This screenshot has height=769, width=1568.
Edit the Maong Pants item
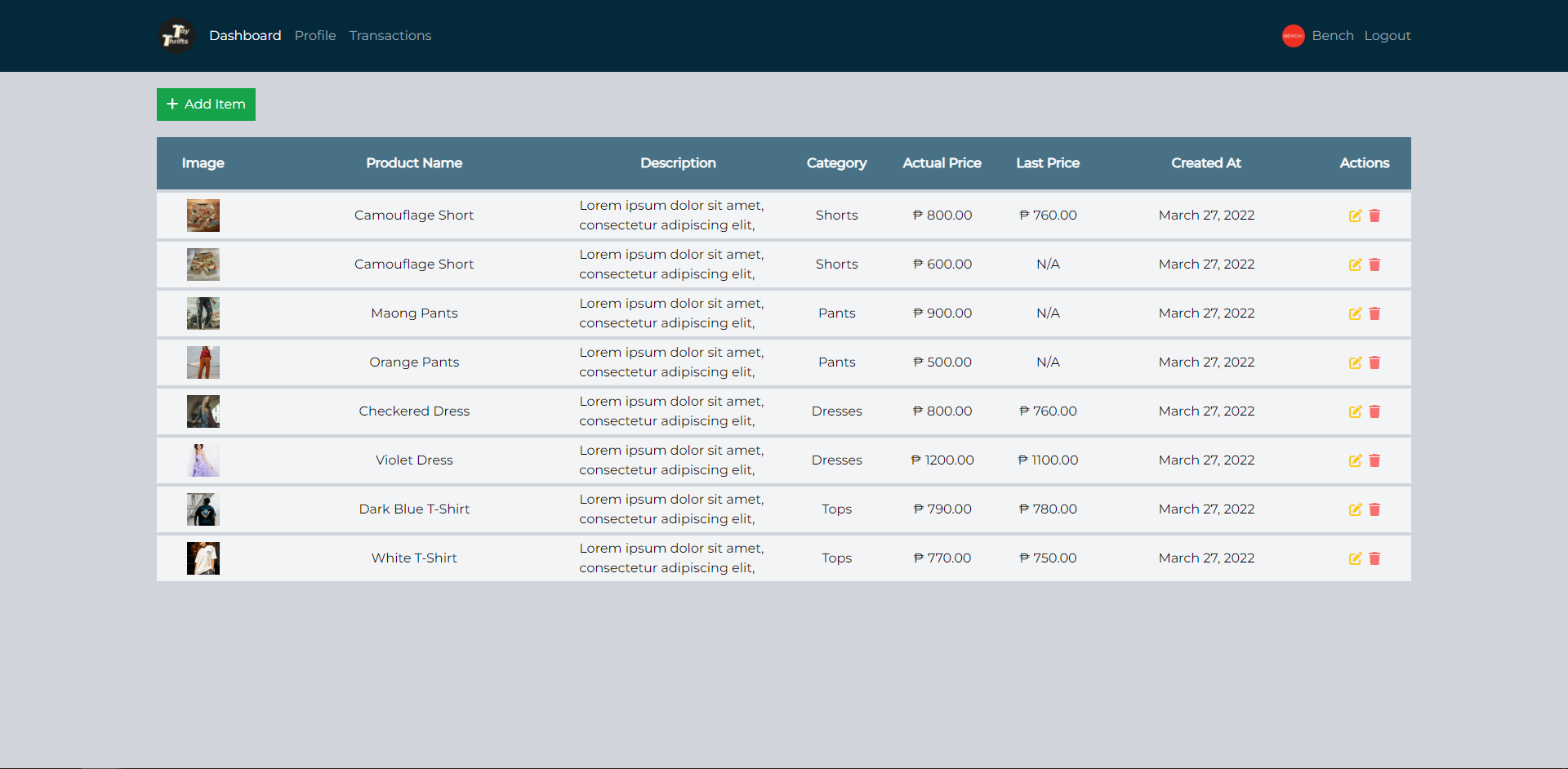tap(1355, 313)
